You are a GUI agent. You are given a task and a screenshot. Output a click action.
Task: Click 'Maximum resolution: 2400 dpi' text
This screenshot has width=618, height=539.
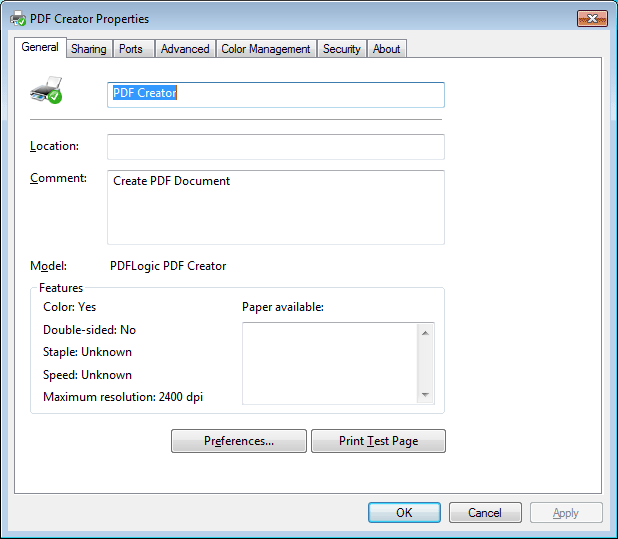pos(123,397)
